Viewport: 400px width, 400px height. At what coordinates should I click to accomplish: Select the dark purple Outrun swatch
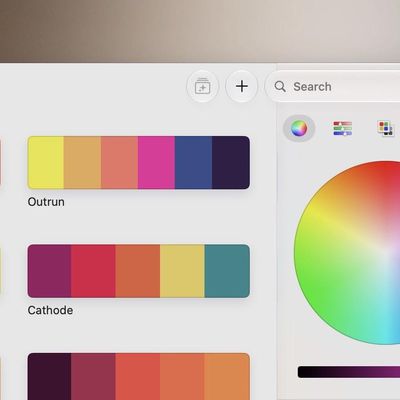click(231, 162)
